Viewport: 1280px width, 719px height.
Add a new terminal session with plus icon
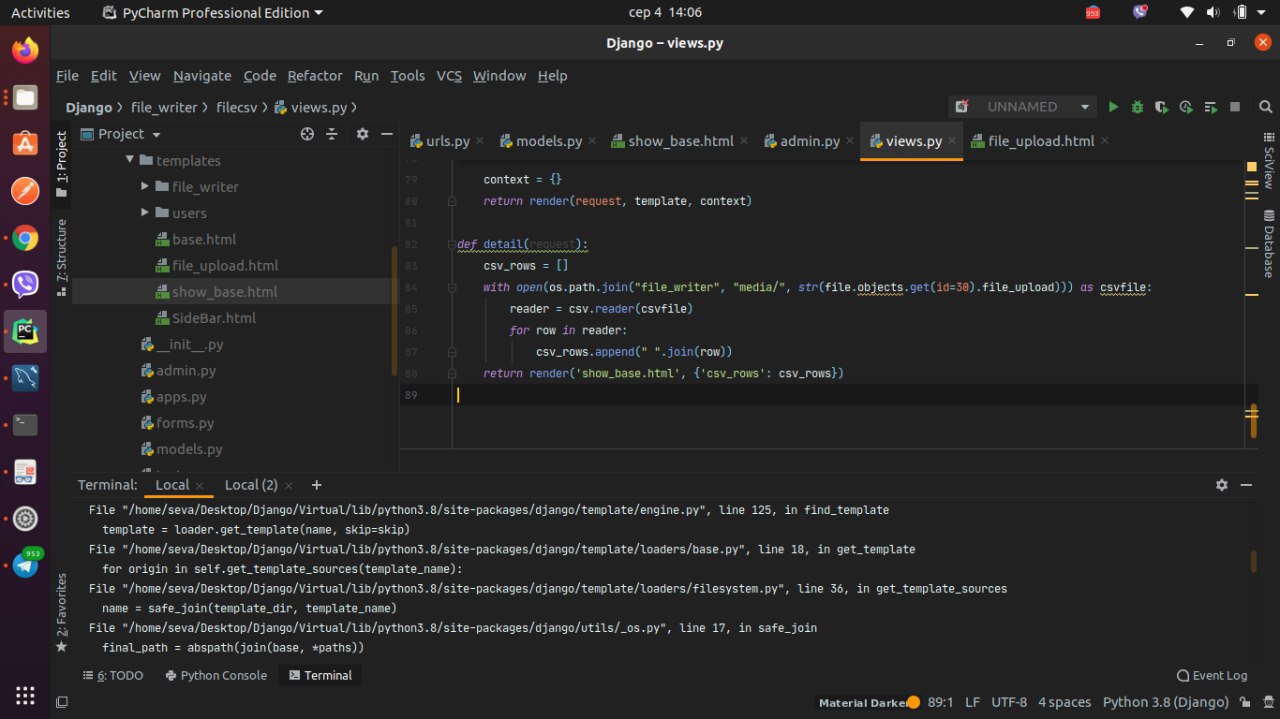pos(316,485)
